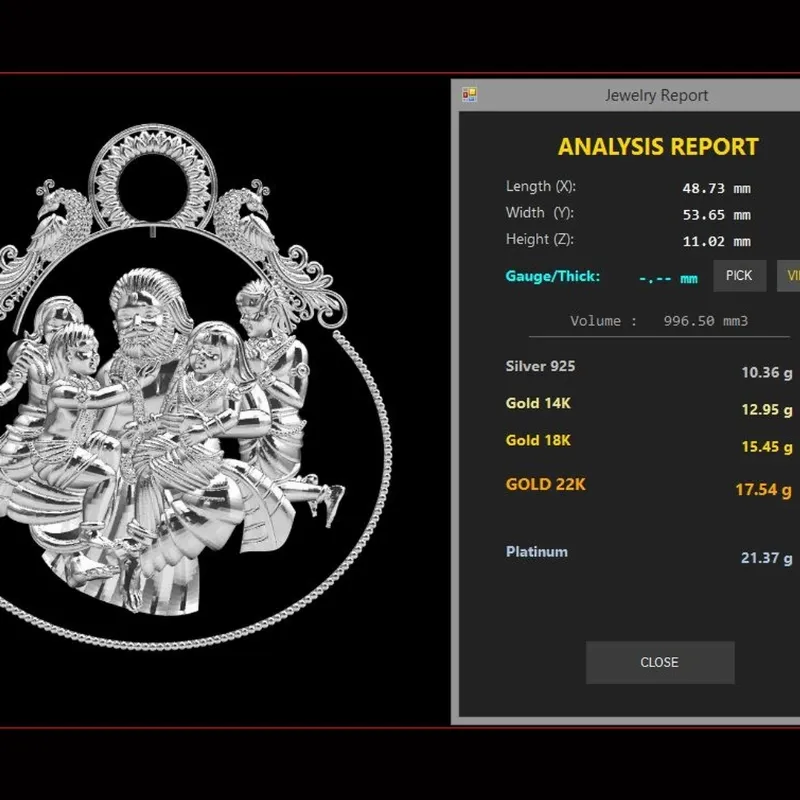Select the Height (Z) value 11.02 mm
800x800 pixels.
point(716,241)
